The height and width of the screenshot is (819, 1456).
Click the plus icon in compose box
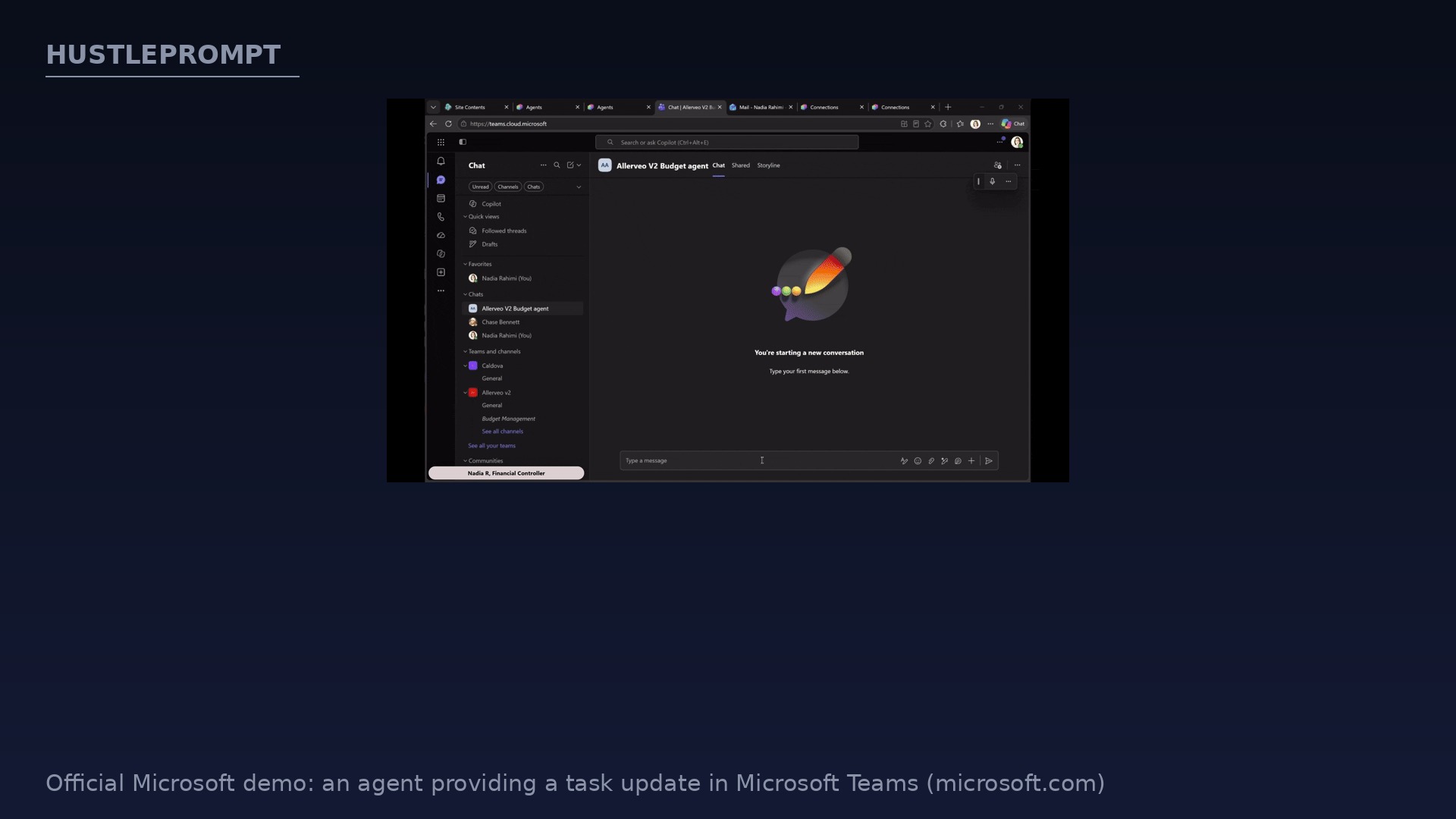971,461
